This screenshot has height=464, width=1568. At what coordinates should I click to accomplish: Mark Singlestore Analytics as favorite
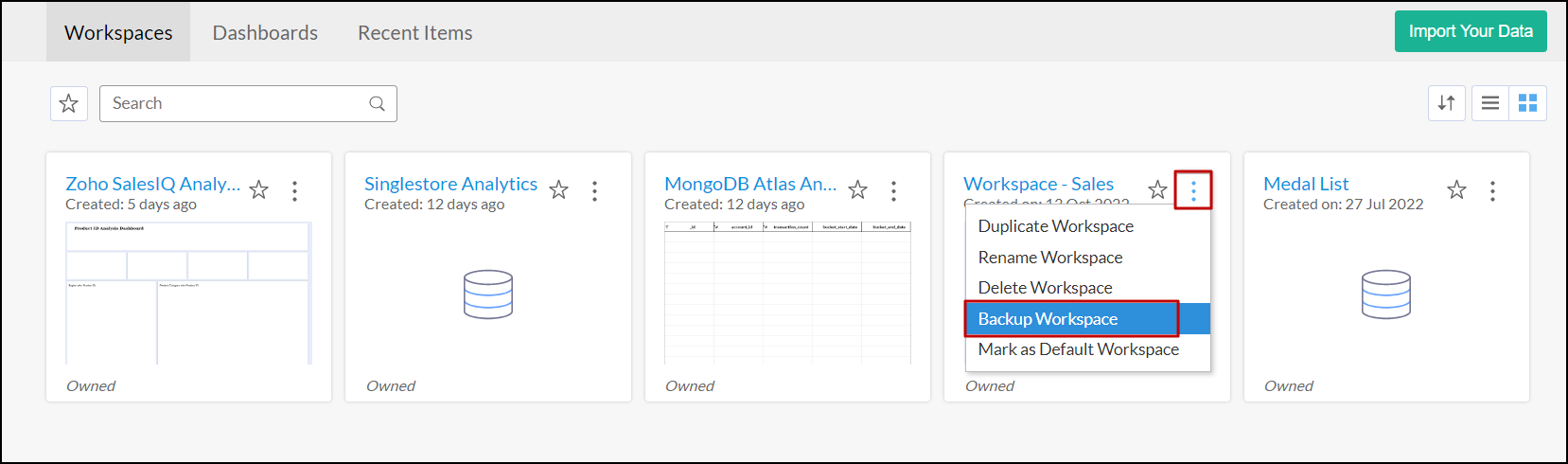pyautogui.click(x=559, y=190)
